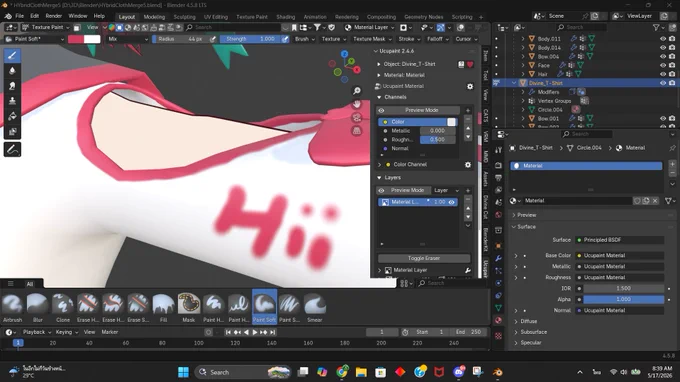Viewport: 680px width, 382px height.
Task: Choose the Smear brush asset
Action: [x=314, y=307]
